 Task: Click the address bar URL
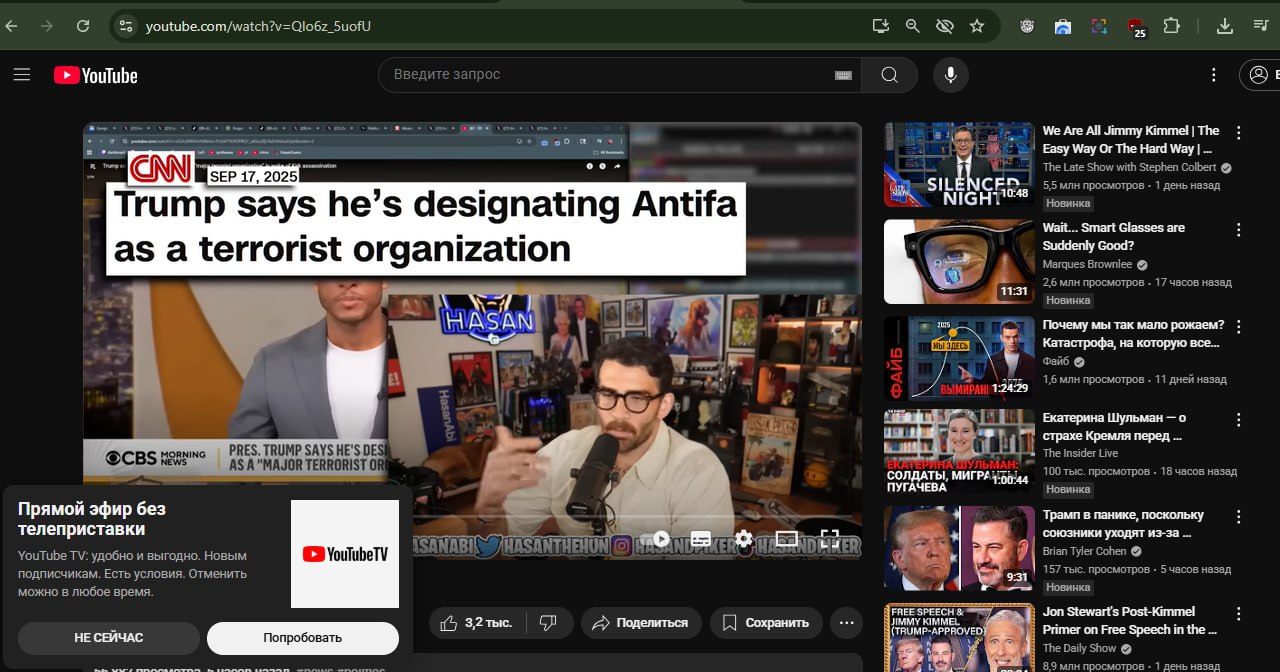coord(258,26)
